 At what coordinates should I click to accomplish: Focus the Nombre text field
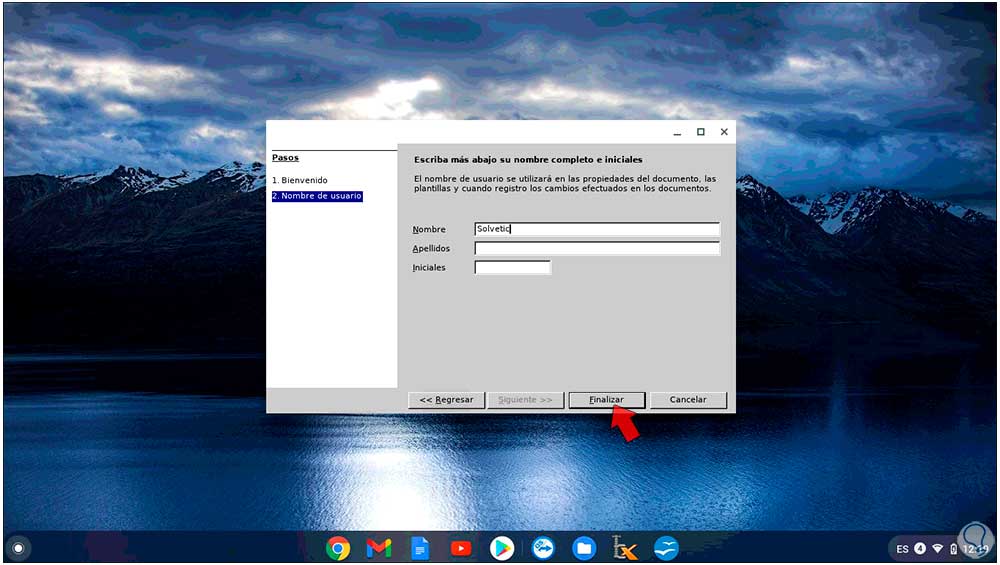[597, 229]
